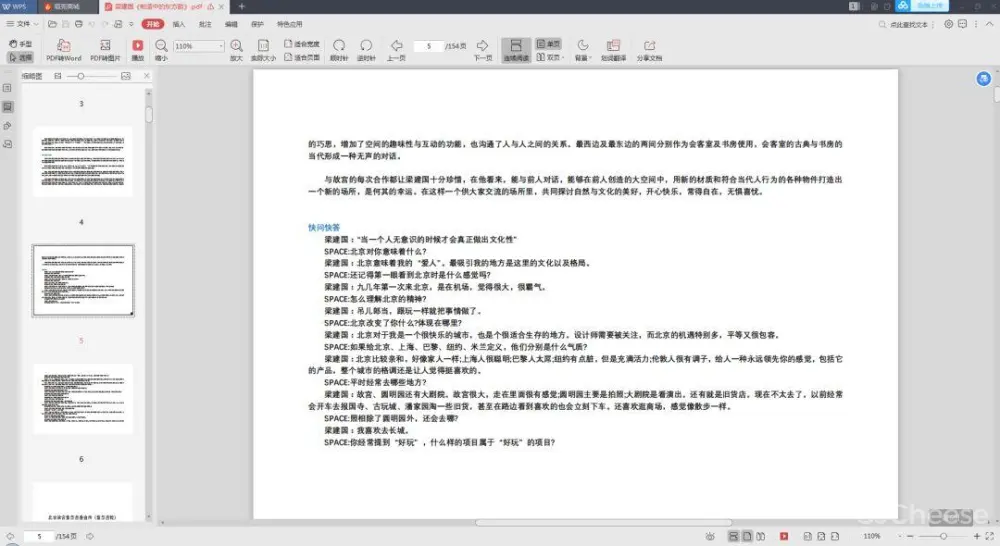Screen dimensions: 1000x546
Task: Open 划词翻译 translation tool
Action: (613, 46)
